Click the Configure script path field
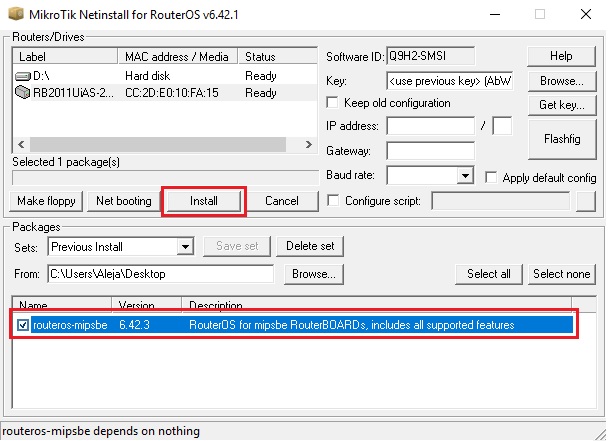The width and height of the screenshot is (608, 441). click(x=501, y=201)
